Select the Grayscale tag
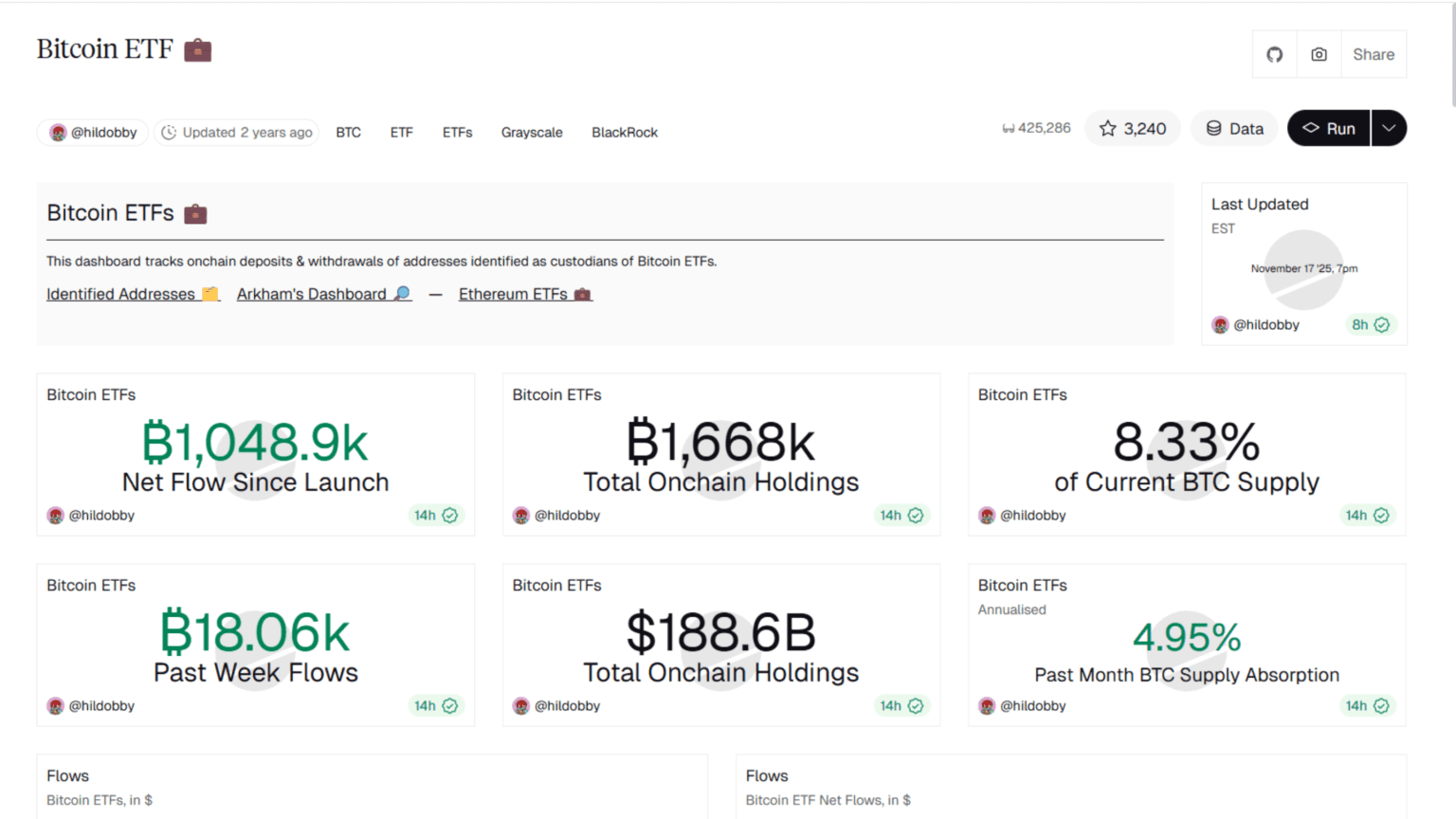 532,133
